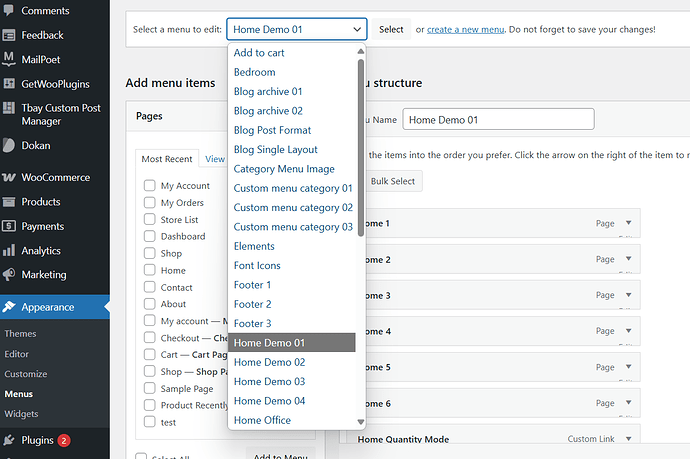This screenshot has width=690, height=459.
Task: Click the create a new menu link
Action: pos(466,29)
